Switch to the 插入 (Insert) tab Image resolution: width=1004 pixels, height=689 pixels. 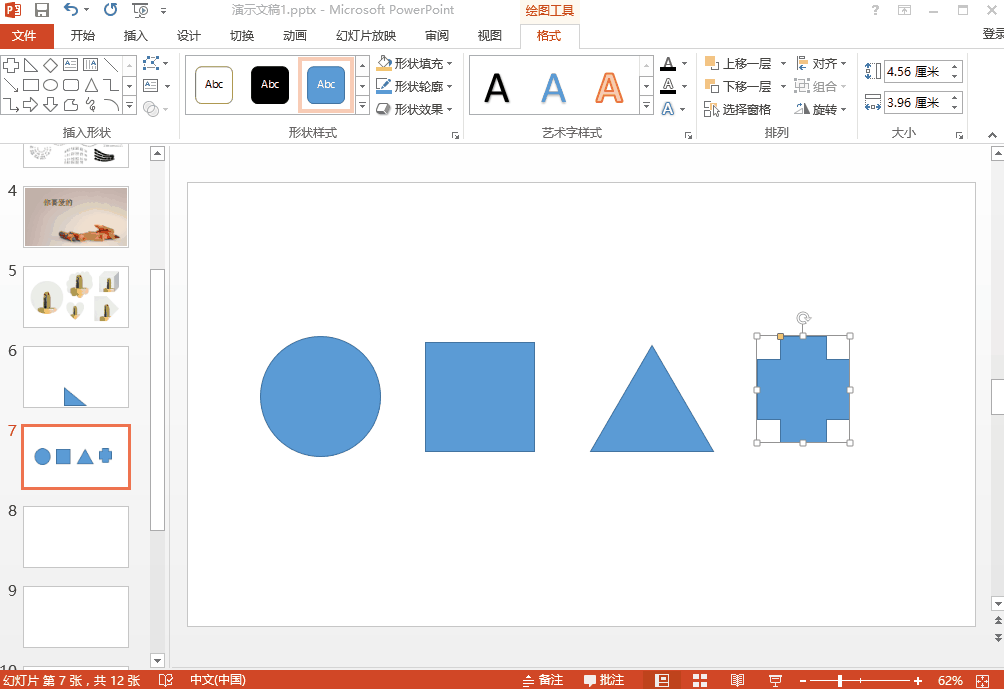click(x=135, y=36)
